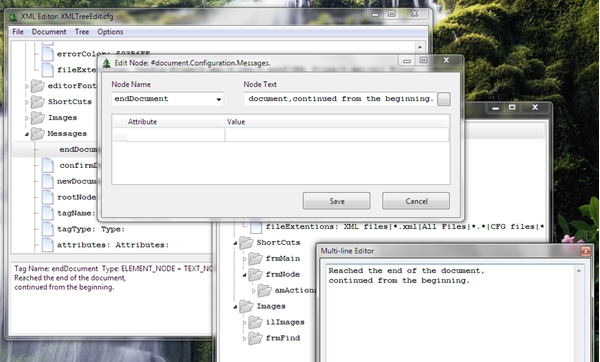
Task: Select the tagName tree row
Action: (x=76, y=213)
